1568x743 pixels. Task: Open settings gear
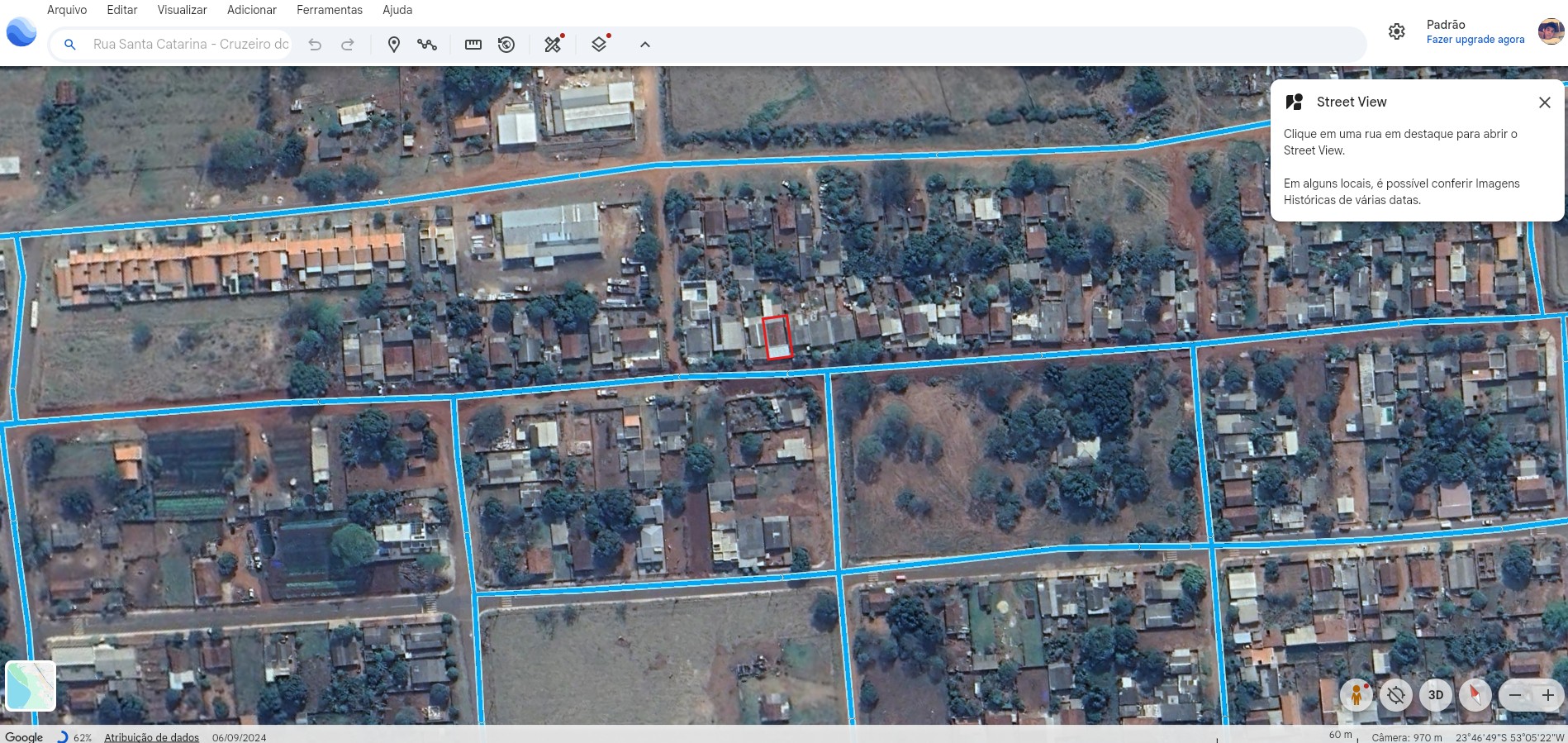click(x=1397, y=31)
